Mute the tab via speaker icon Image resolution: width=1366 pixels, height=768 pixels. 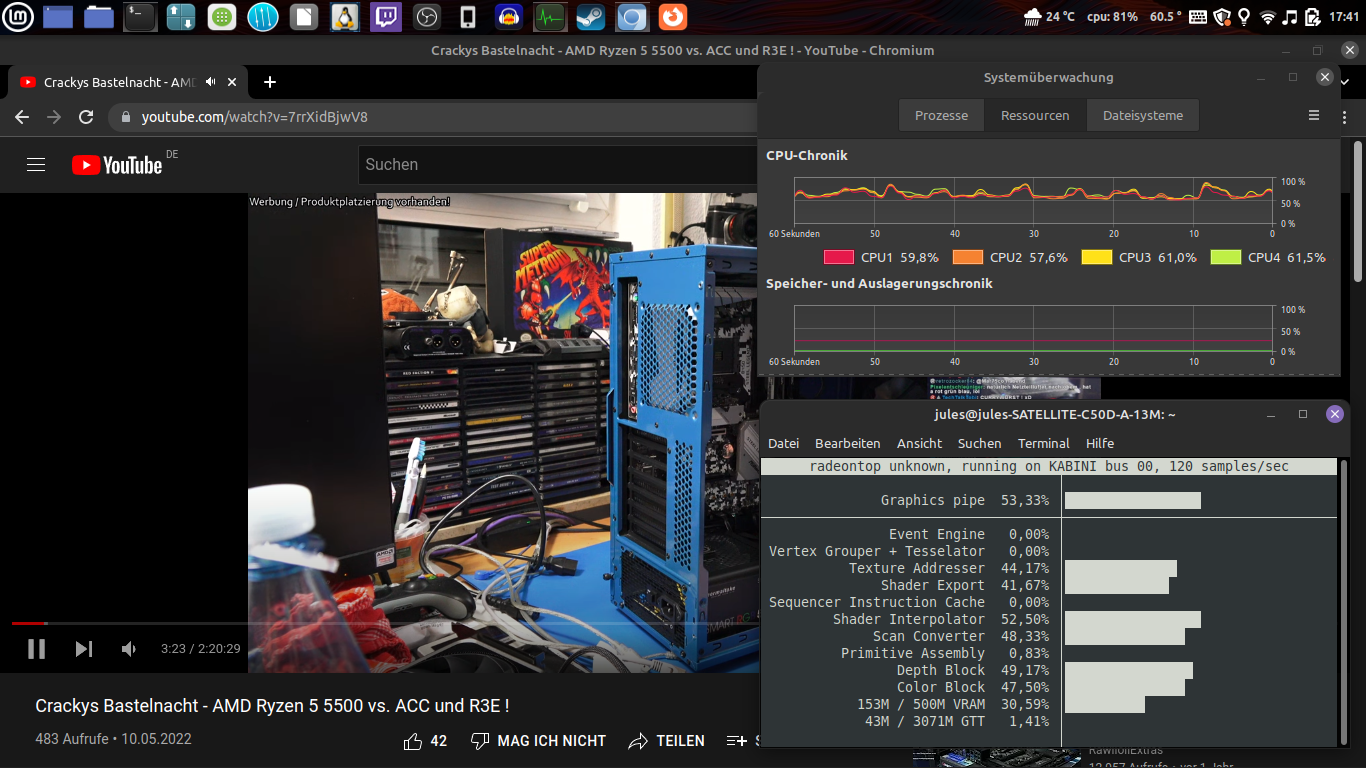(x=211, y=82)
